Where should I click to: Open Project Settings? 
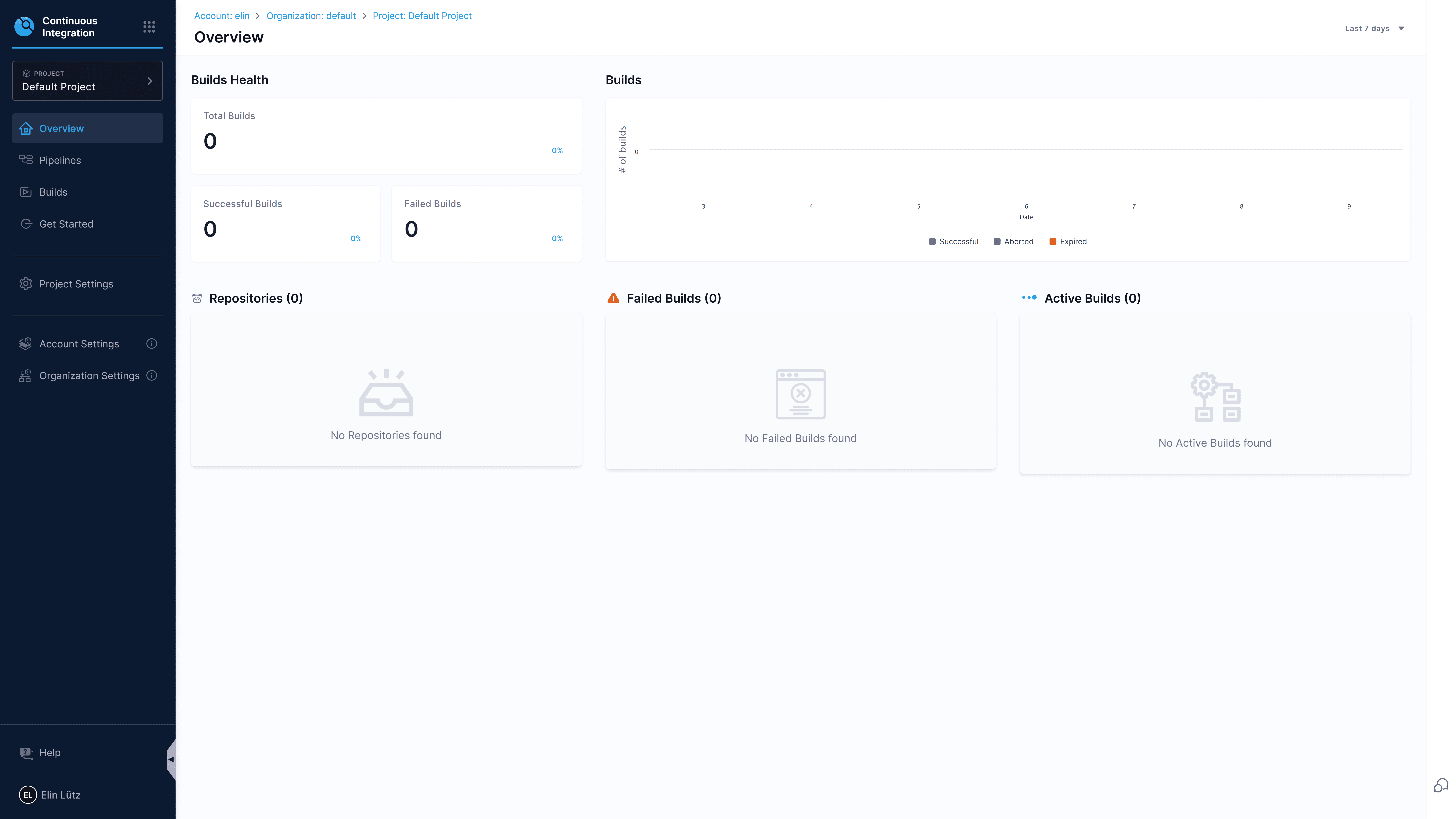click(x=88, y=284)
